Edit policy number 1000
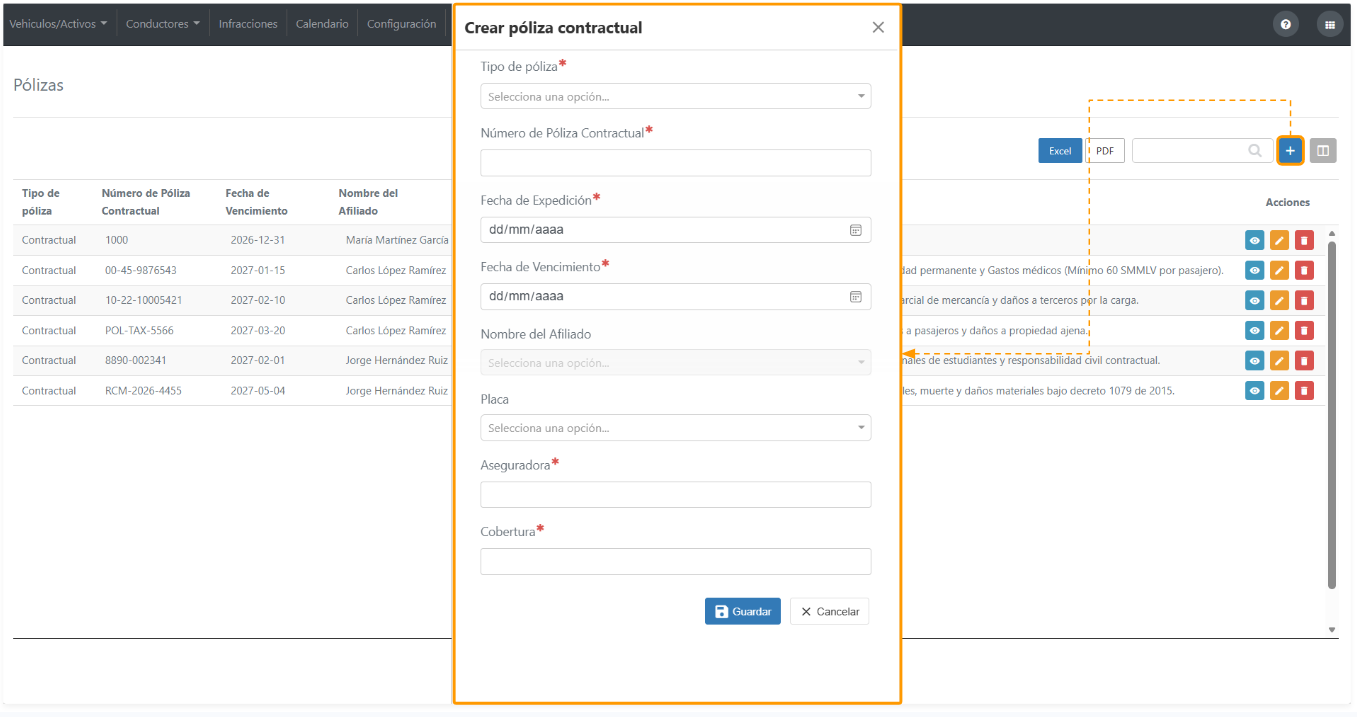The image size is (1357, 717). click(1279, 240)
